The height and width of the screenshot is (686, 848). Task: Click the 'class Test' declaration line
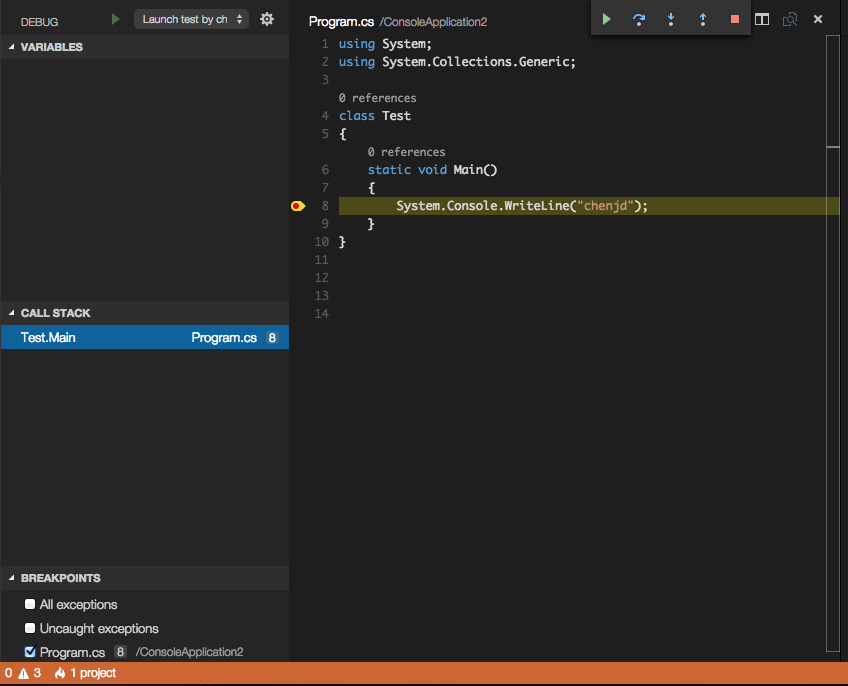375,116
